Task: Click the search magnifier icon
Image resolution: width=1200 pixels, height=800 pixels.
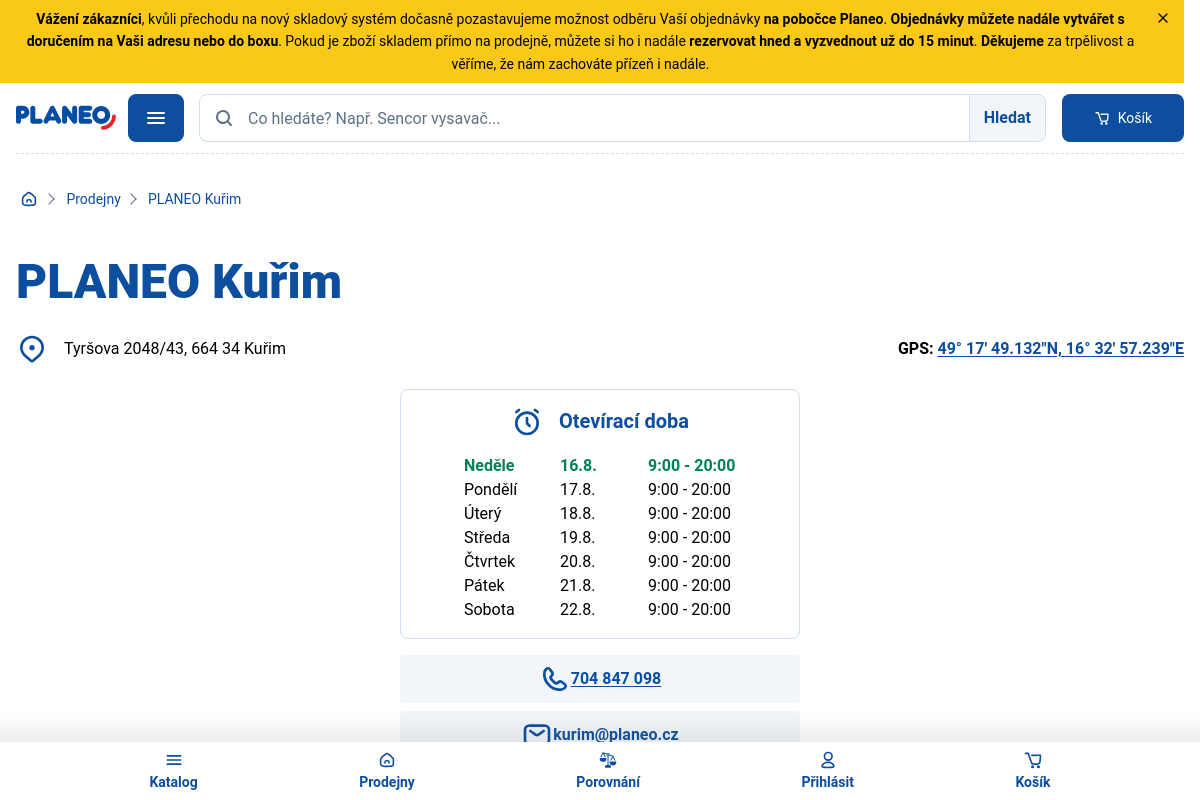Action: [x=224, y=118]
